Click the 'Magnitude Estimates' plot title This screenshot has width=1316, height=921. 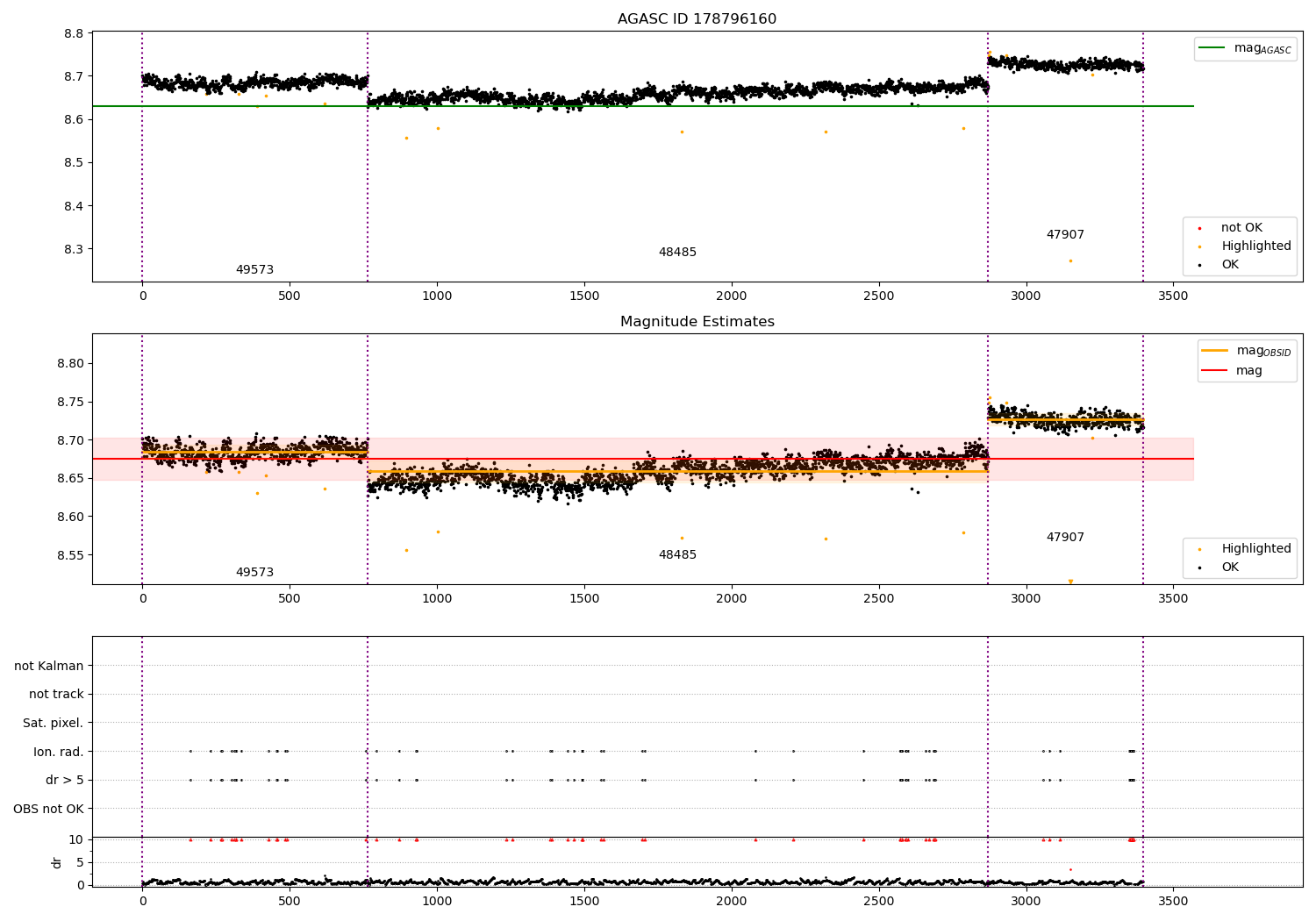pyautogui.click(x=697, y=322)
